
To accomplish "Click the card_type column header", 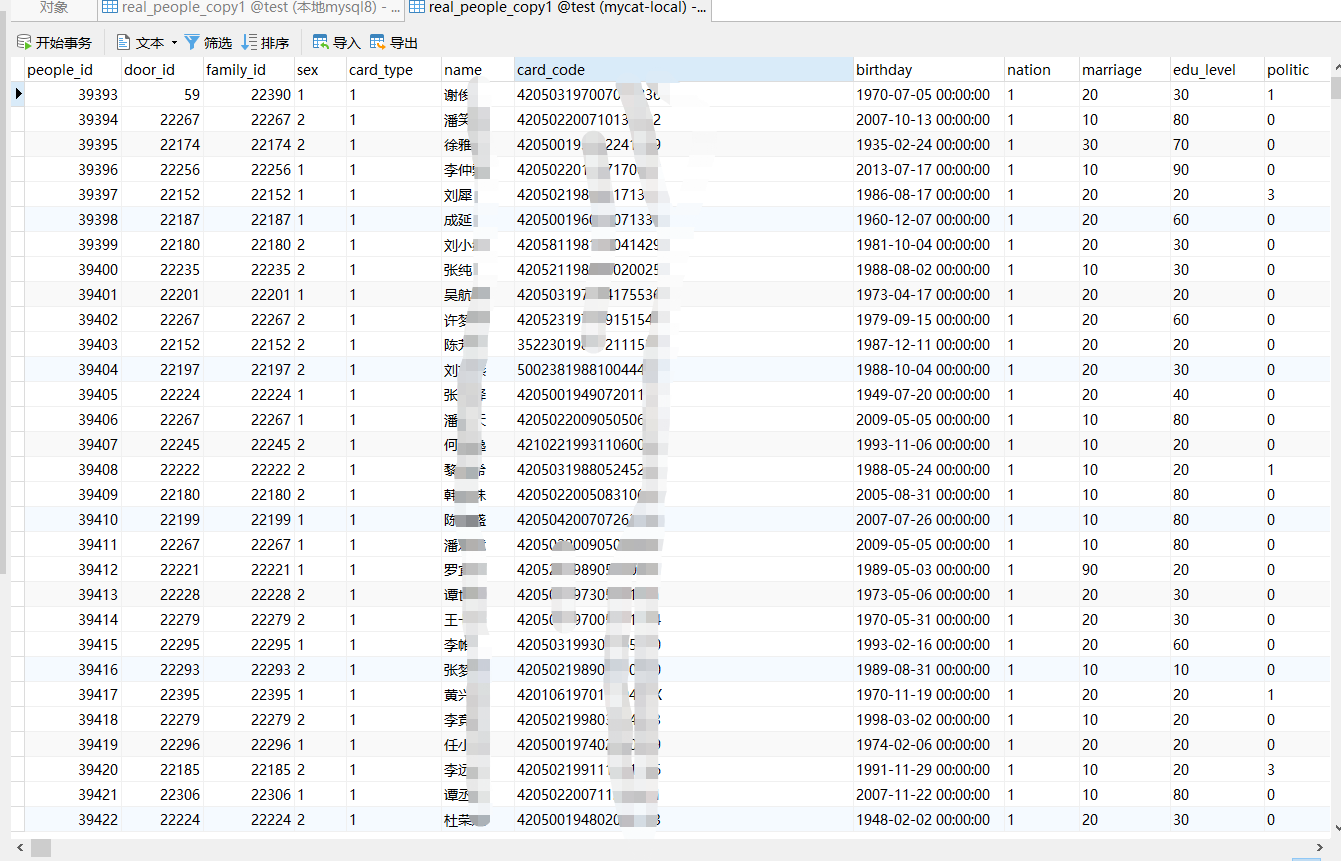I will pyautogui.click(x=393, y=70).
